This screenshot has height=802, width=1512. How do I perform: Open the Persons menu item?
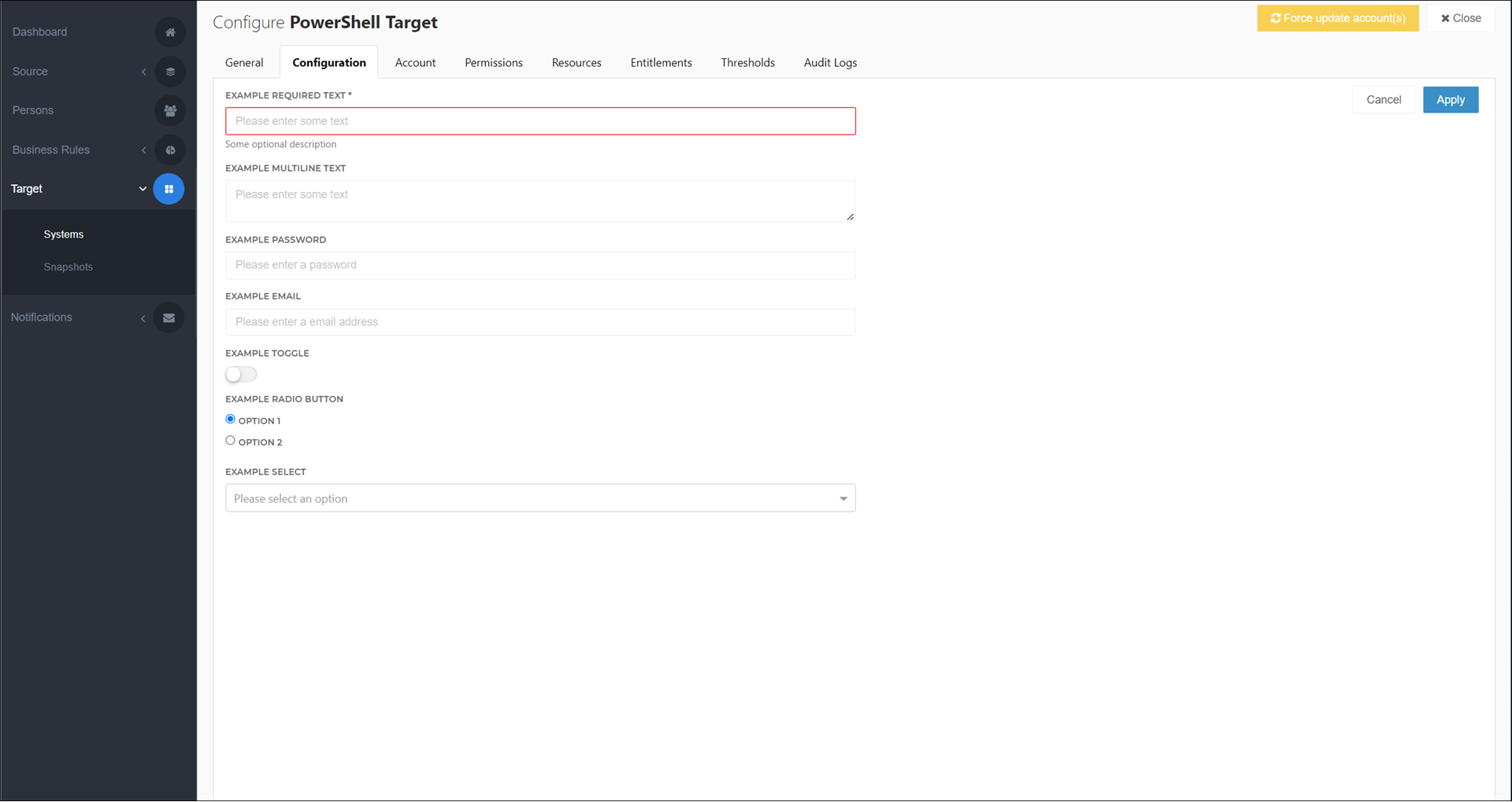click(x=33, y=111)
